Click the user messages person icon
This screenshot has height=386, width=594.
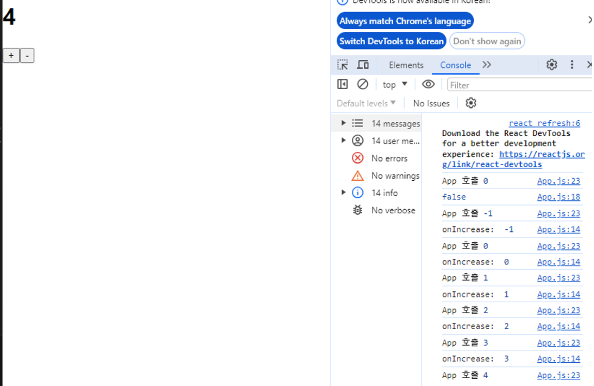point(357,141)
